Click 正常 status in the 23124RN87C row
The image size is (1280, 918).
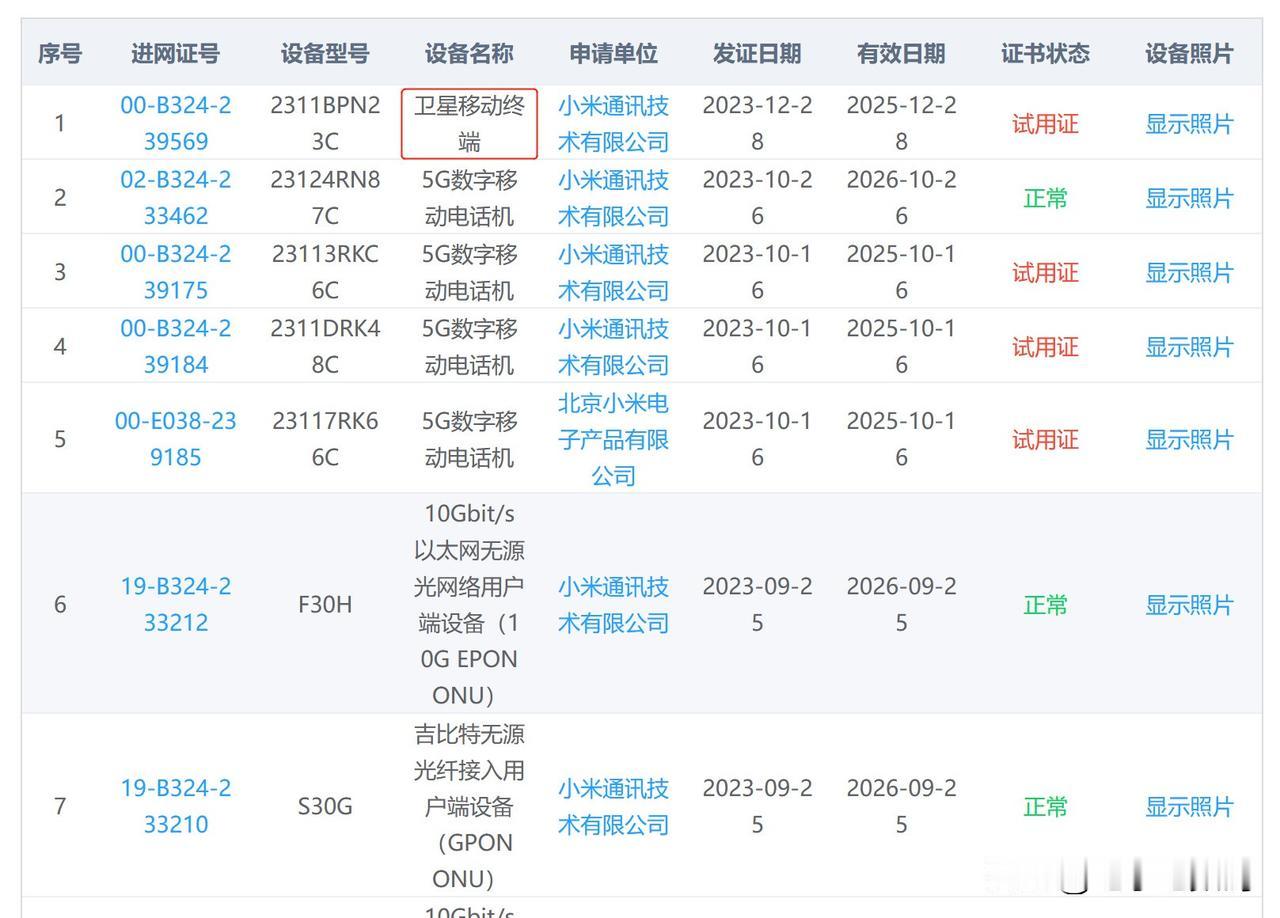pyautogui.click(x=1045, y=198)
